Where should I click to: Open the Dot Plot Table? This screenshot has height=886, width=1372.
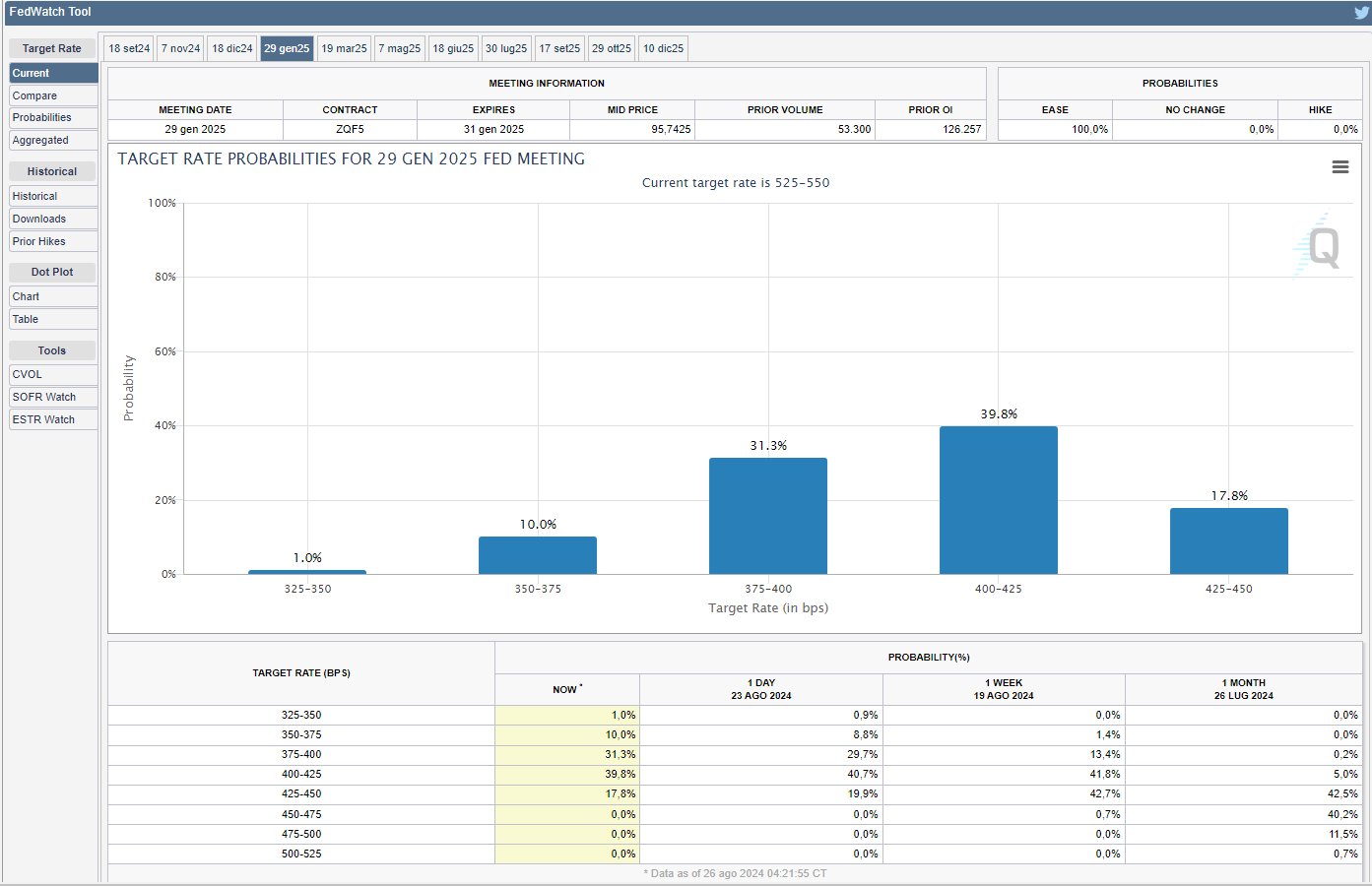pos(53,319)
